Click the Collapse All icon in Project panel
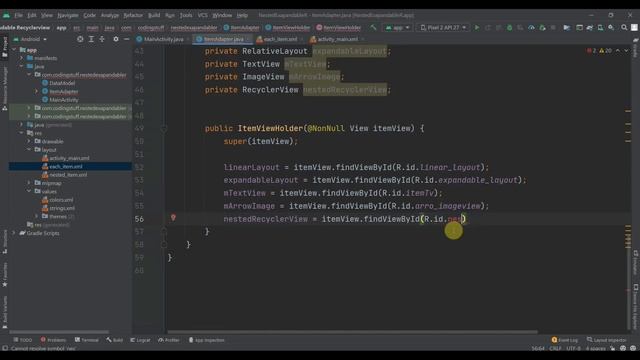 102,39
